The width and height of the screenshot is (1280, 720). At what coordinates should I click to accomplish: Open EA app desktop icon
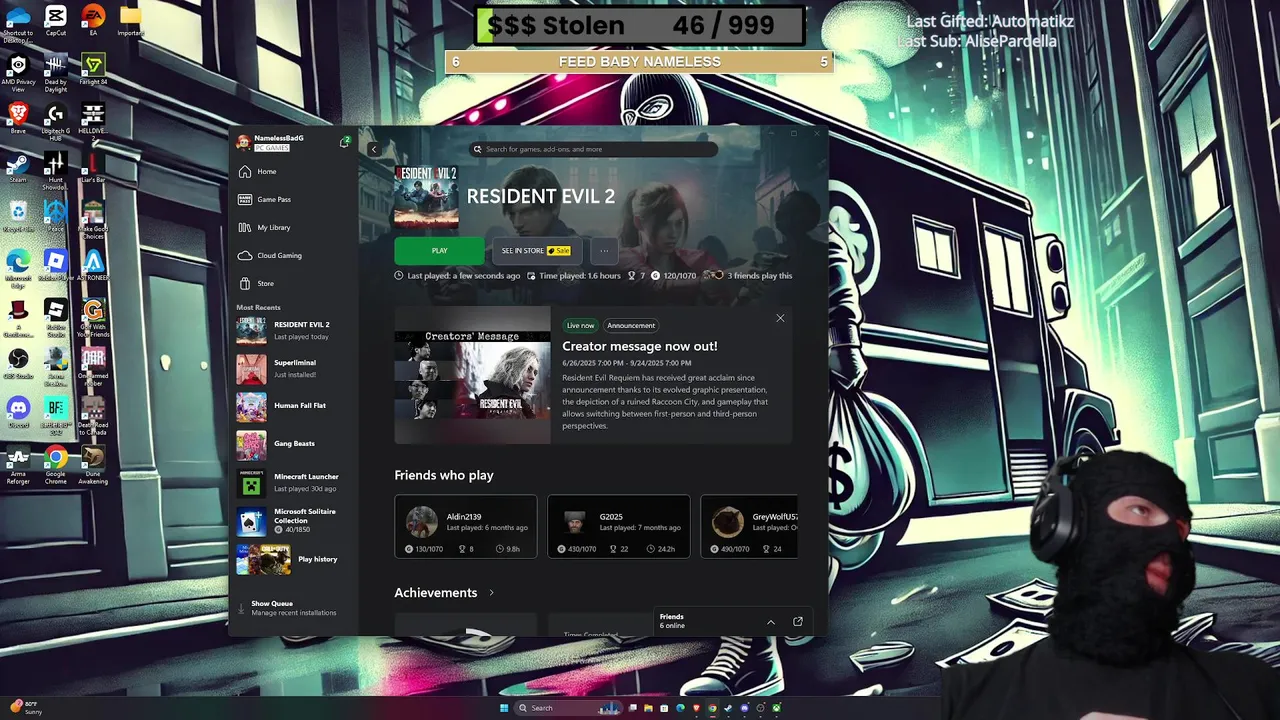93,20
